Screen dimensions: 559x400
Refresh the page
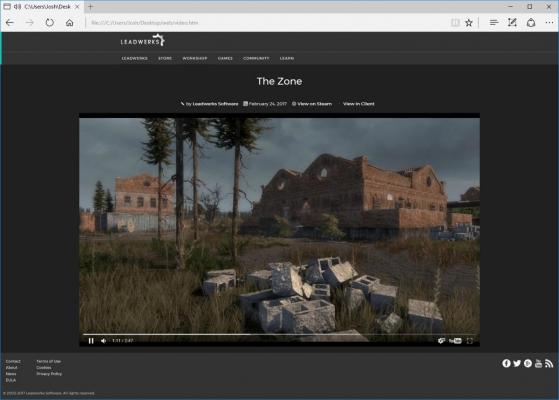click(x=50, y=22)
